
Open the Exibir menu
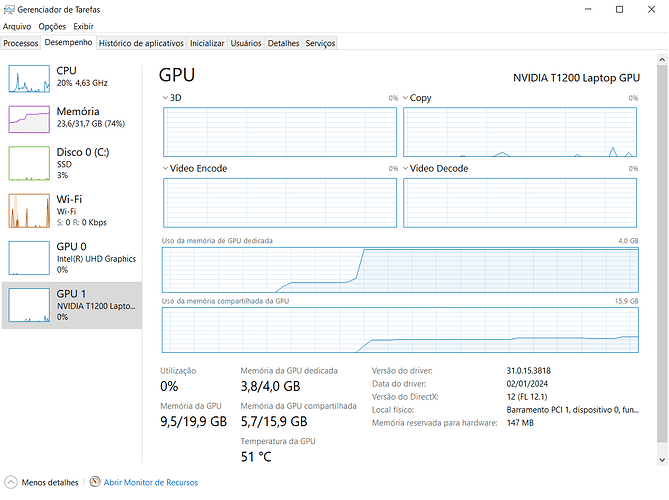pos(83,26)
